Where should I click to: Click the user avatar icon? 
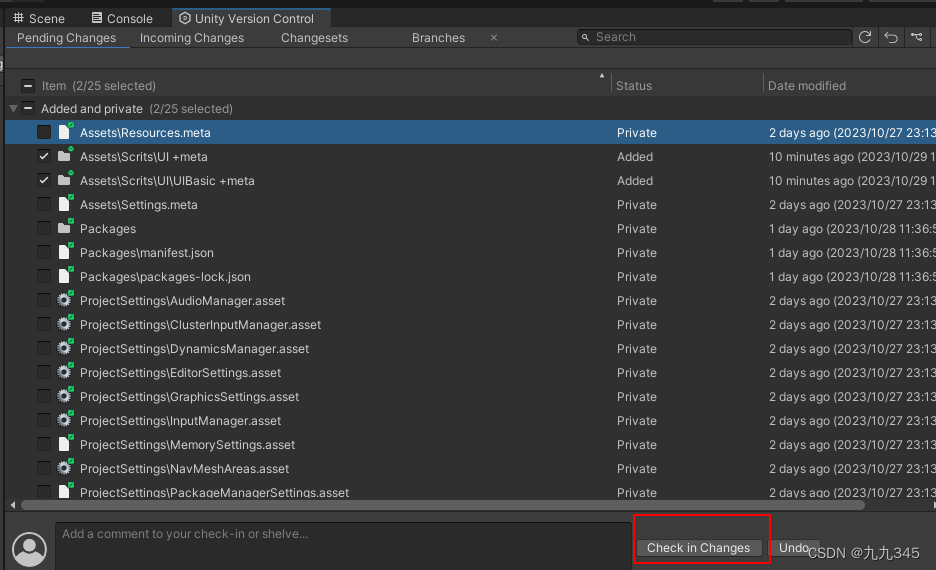pyautogui.click(x=29, y=550)
